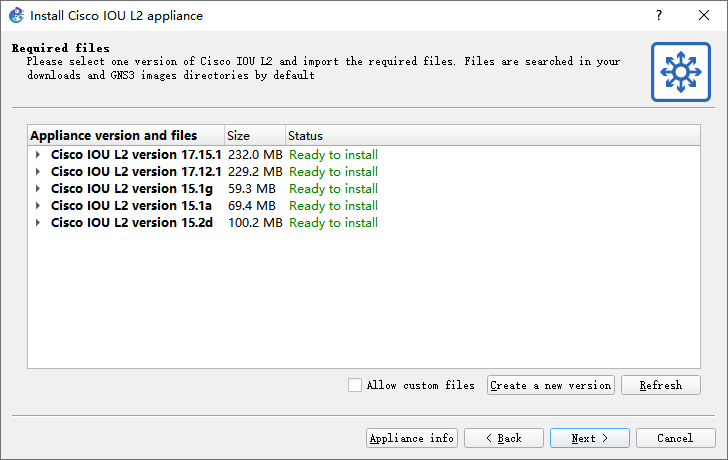Expand Cisco IOU L2 version 15.2d

pyautogui.click(x=38, y=223)
